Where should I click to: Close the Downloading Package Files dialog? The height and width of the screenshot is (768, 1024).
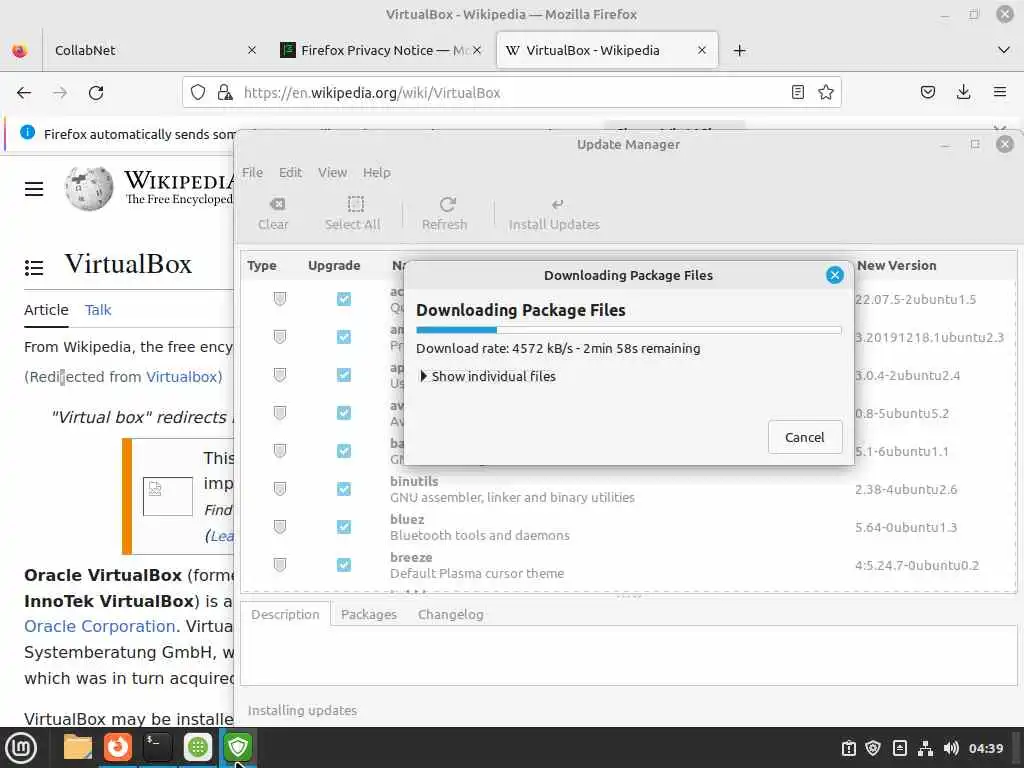[835, 275]
